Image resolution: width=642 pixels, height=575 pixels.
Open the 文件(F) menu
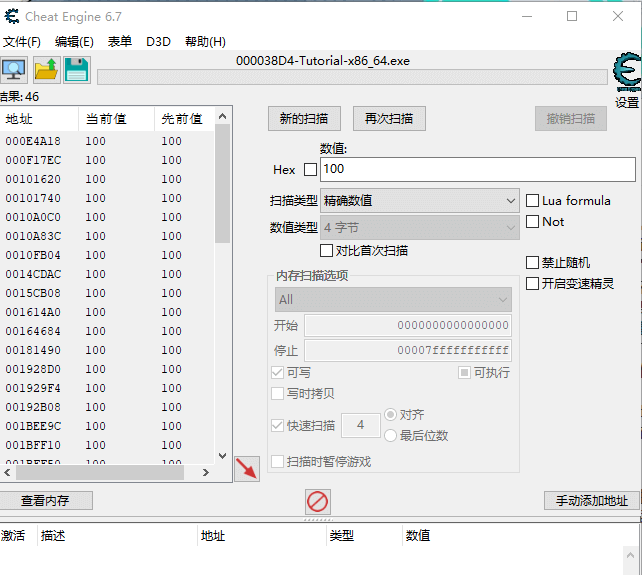22,42
